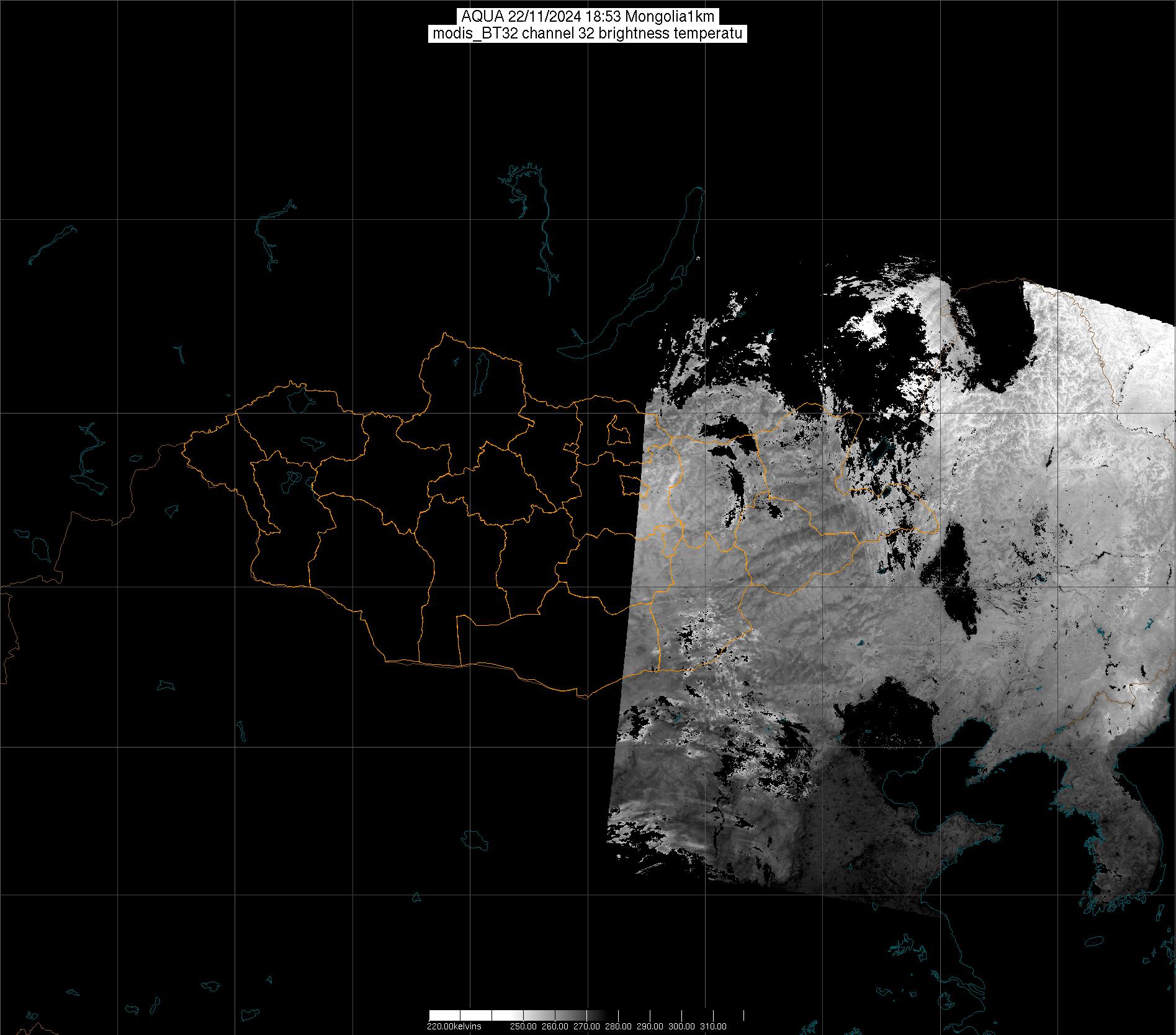
Task: Click the 270.00 colorbar label
Action: coord(586,1026)
